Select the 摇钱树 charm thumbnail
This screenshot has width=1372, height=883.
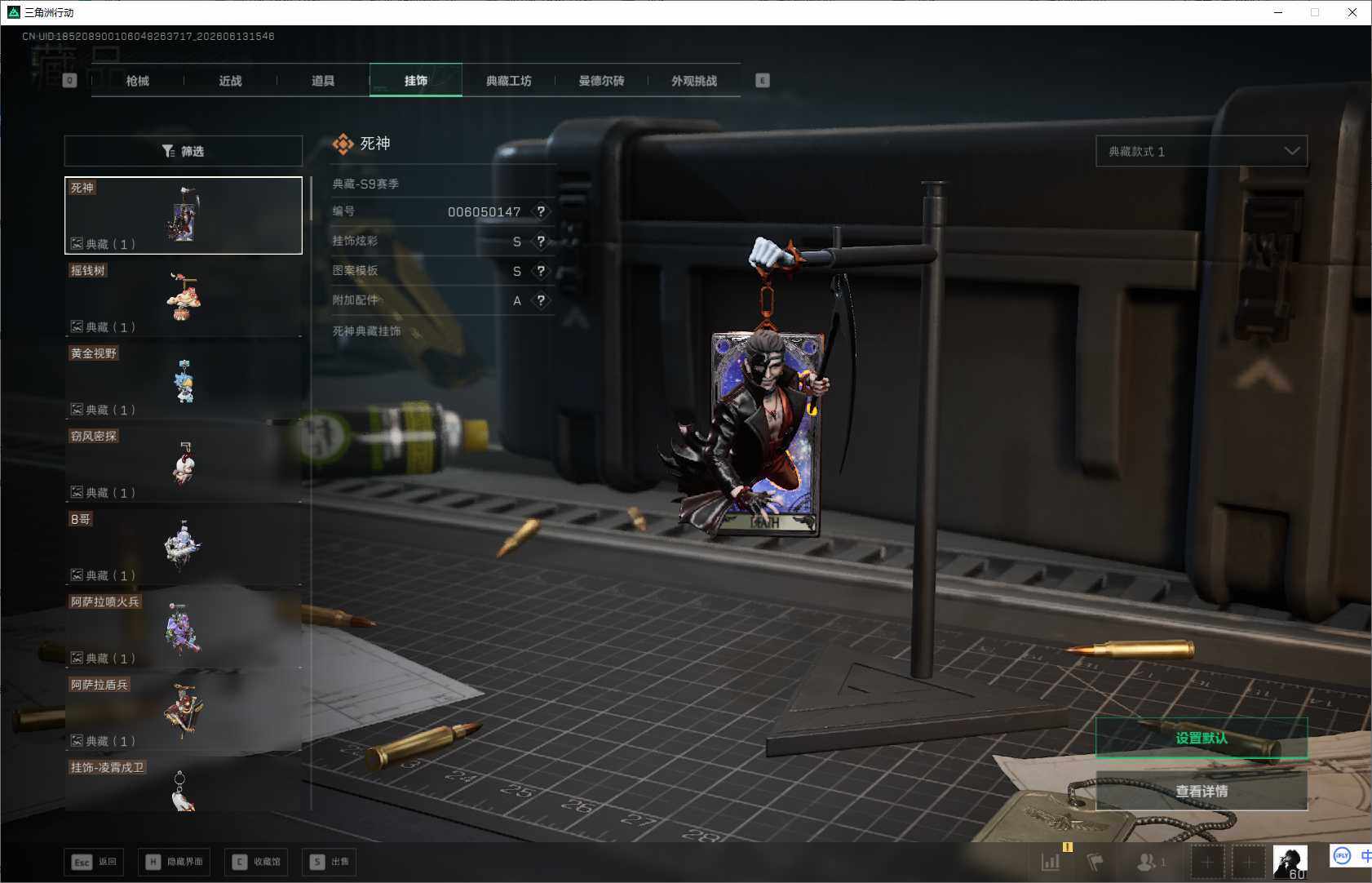[184, 298]
